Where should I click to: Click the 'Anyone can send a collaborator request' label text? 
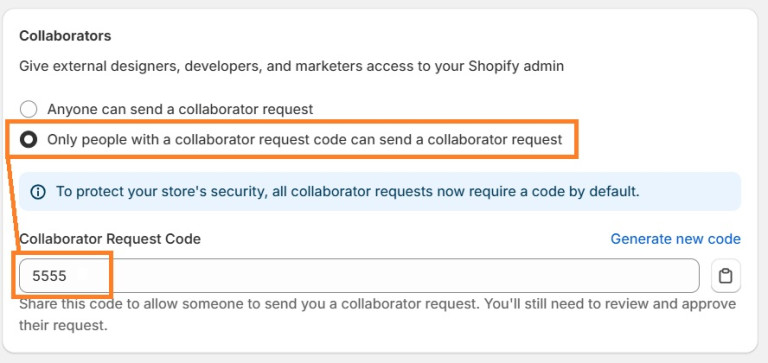coord(180,109)
